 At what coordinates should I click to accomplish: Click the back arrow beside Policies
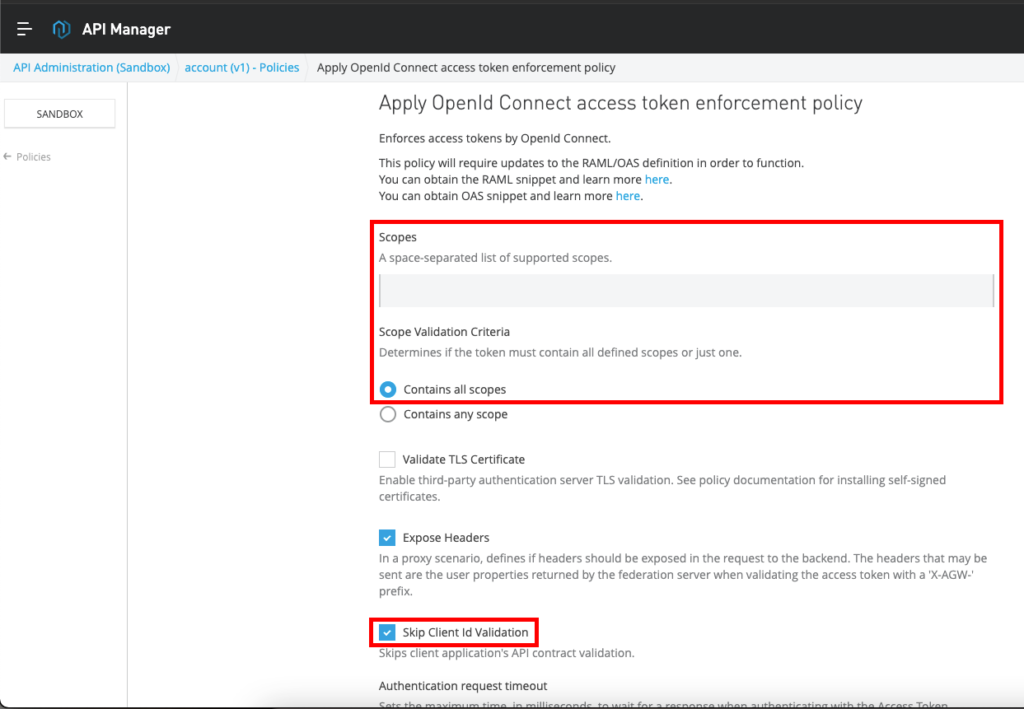(8, 157)
